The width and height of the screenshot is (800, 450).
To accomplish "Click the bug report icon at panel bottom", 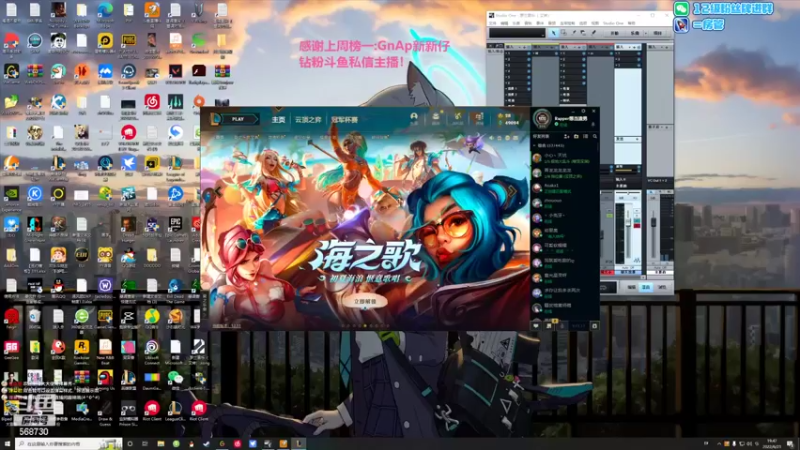I will click(x=594, y=326).
